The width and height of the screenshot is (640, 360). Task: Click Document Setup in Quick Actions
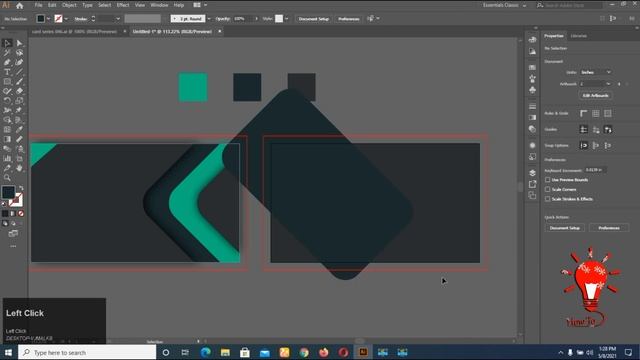tap(564, 228)
